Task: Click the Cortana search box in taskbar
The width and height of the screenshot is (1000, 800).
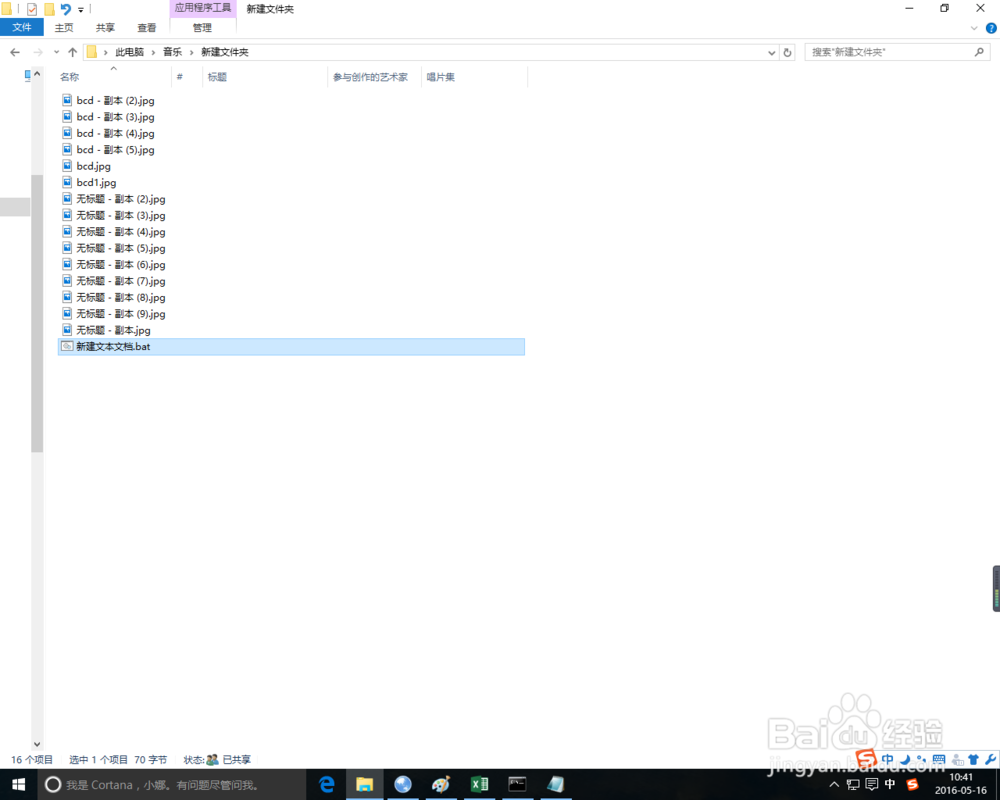Action: 171,785
